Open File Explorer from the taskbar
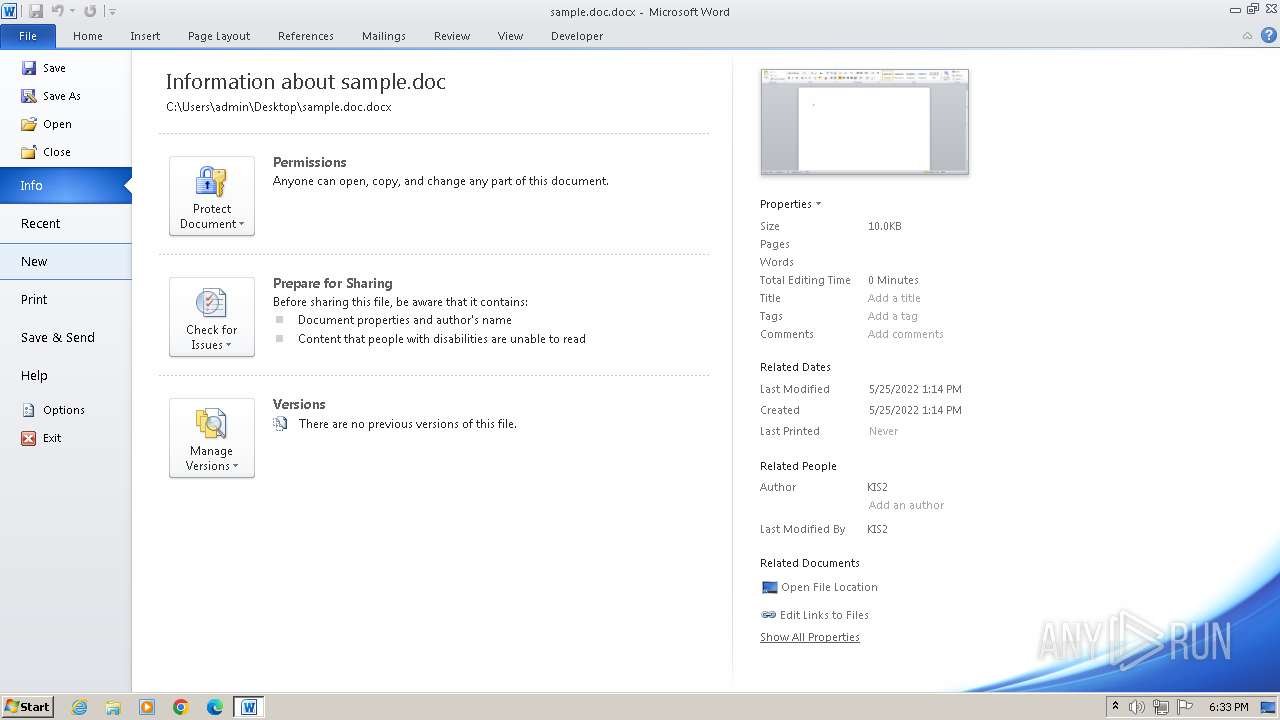 tap(113, 707)
